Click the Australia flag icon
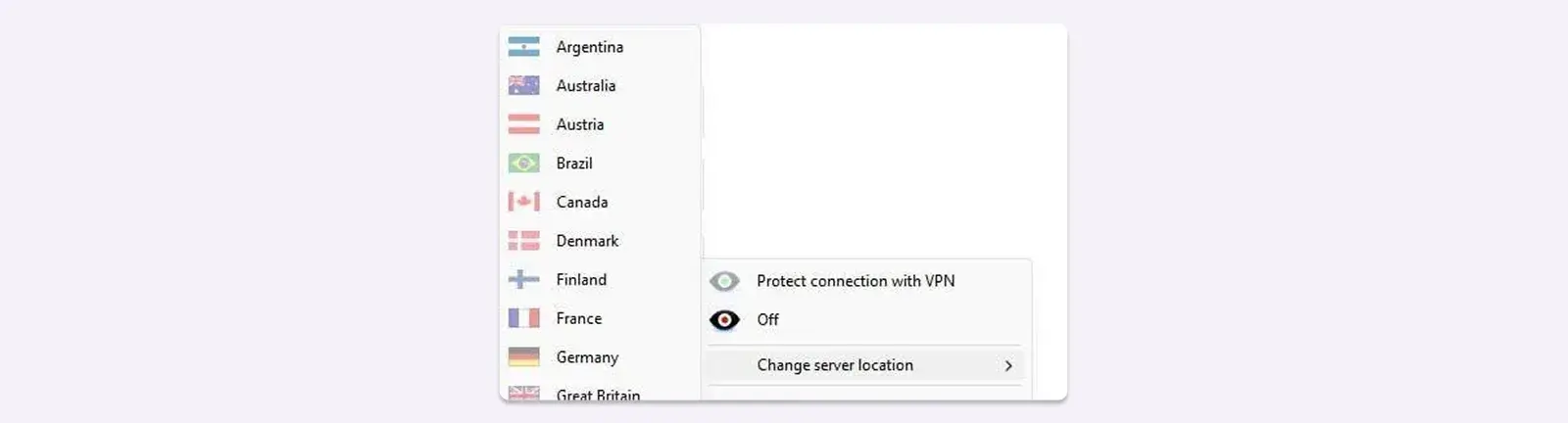Screen dimensions: 1568x423 pyautogui.click(x=523, y=85)
